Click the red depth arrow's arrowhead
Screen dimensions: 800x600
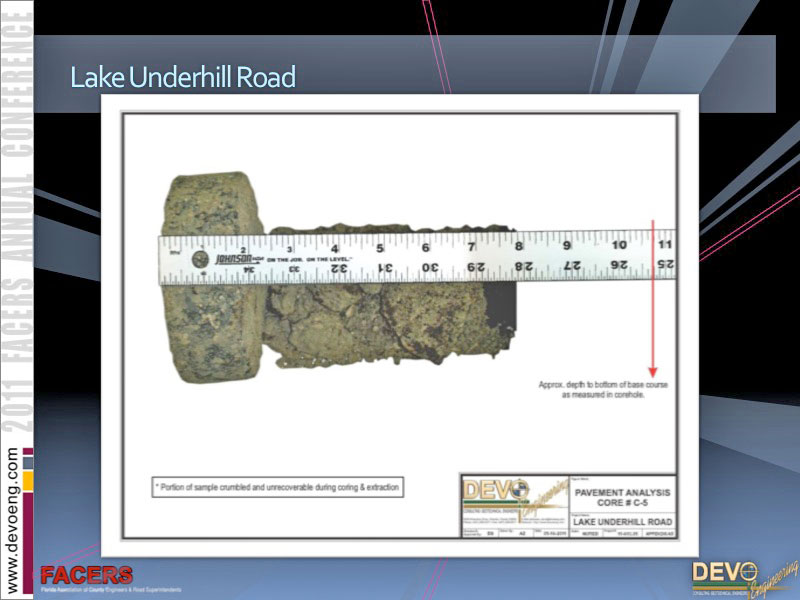(x=653, y=369)
